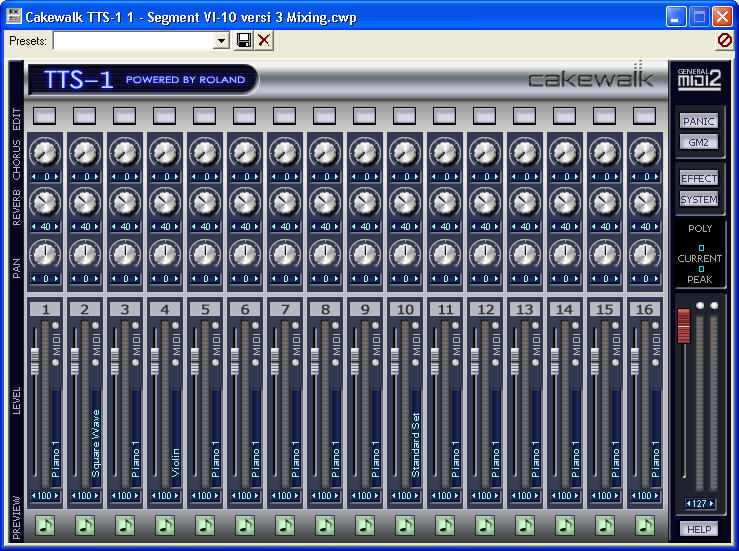The height and width of the screenshot is (551, 739).
Task: Open instrument list for channel 1 Piano 1
Action: click(56, 439)
